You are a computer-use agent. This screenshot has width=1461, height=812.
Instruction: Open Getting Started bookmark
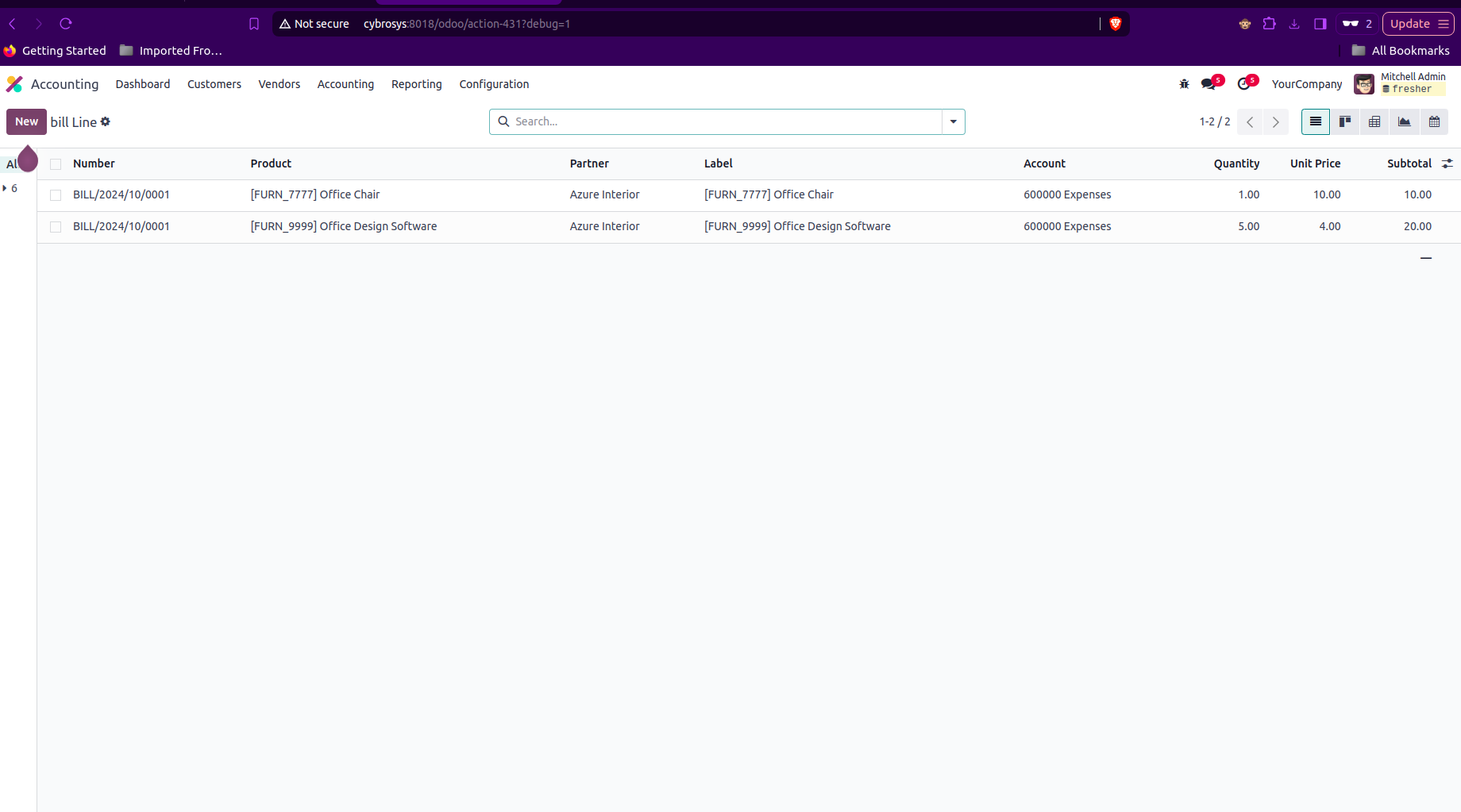click(x=56, y=51)
